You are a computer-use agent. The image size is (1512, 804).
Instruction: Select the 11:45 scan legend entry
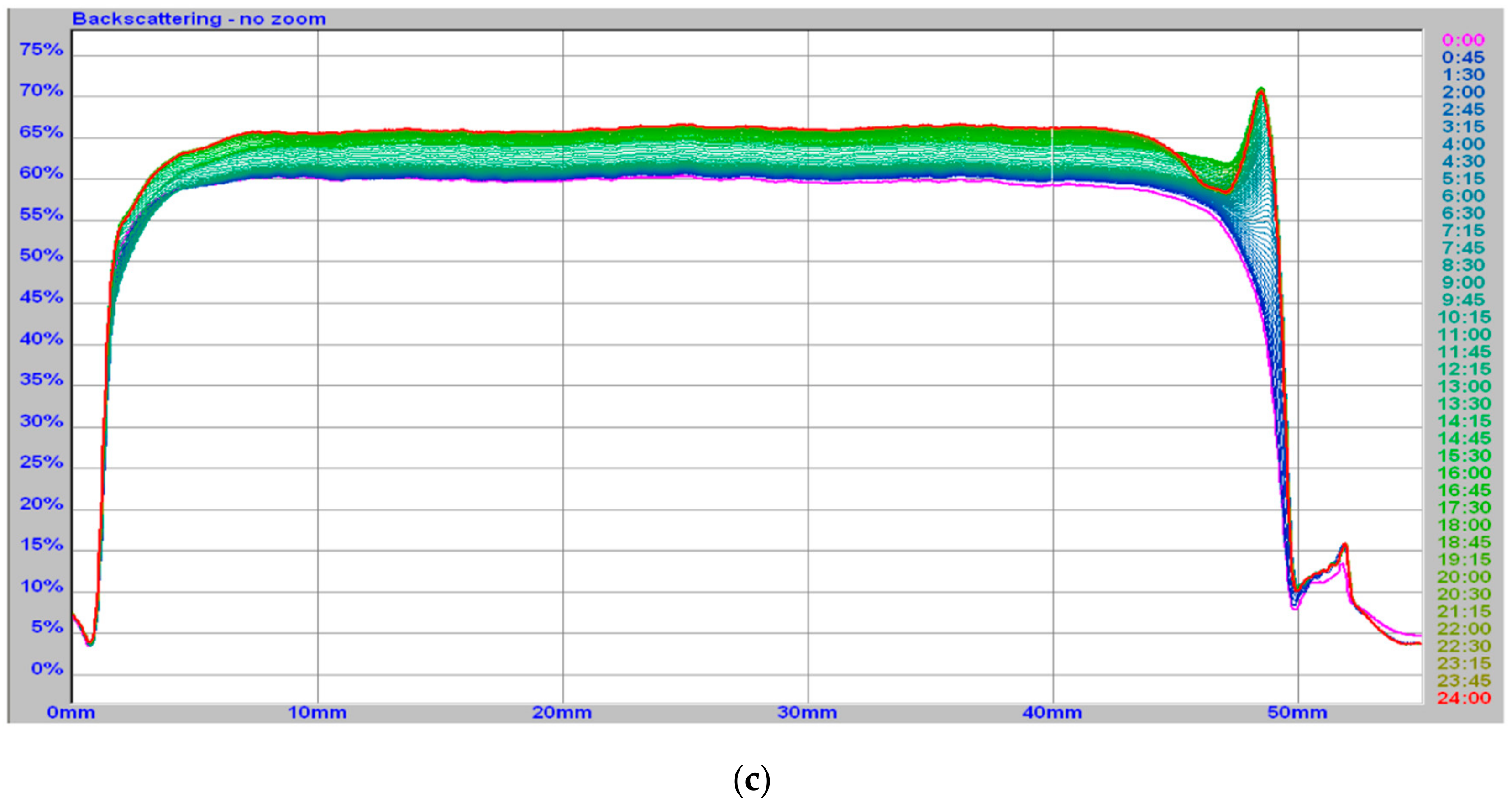coord(1464,352)
